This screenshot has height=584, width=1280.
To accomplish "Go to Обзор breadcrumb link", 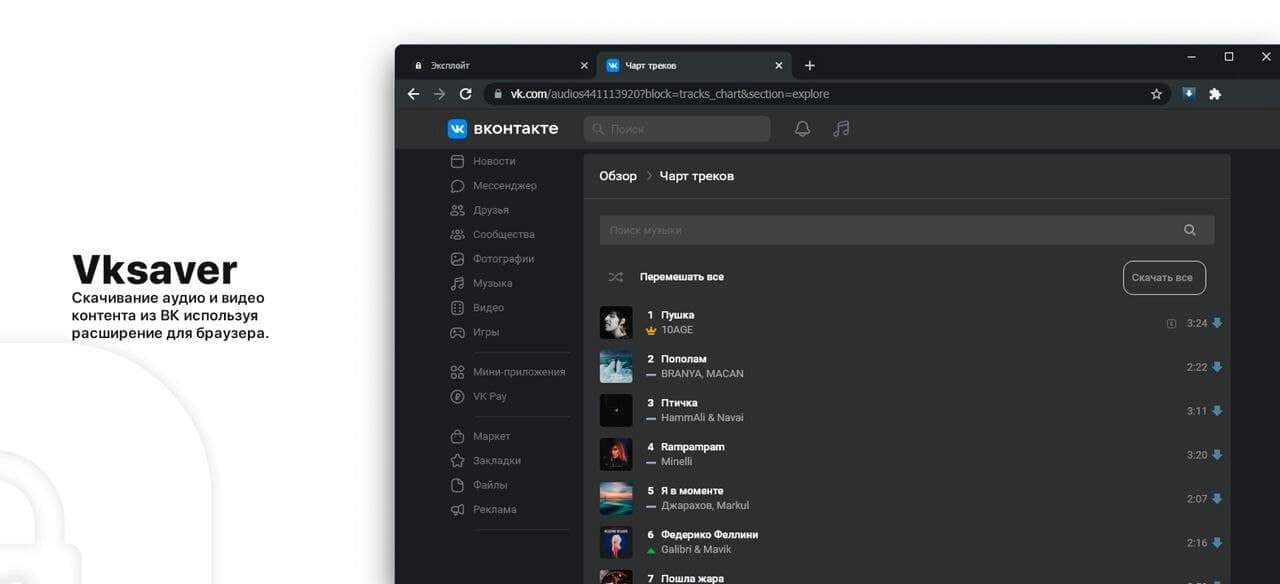I will [x=617, y=176].
